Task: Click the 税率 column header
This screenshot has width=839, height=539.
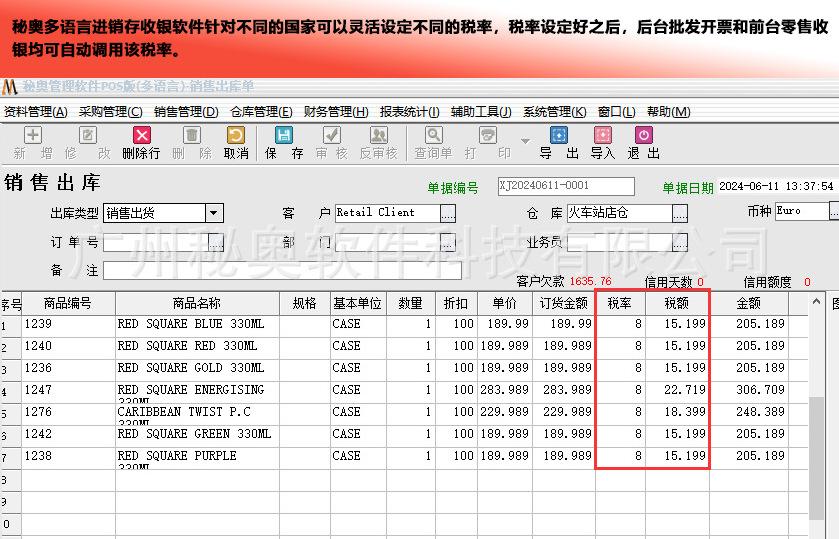Action: click(620, 303)
